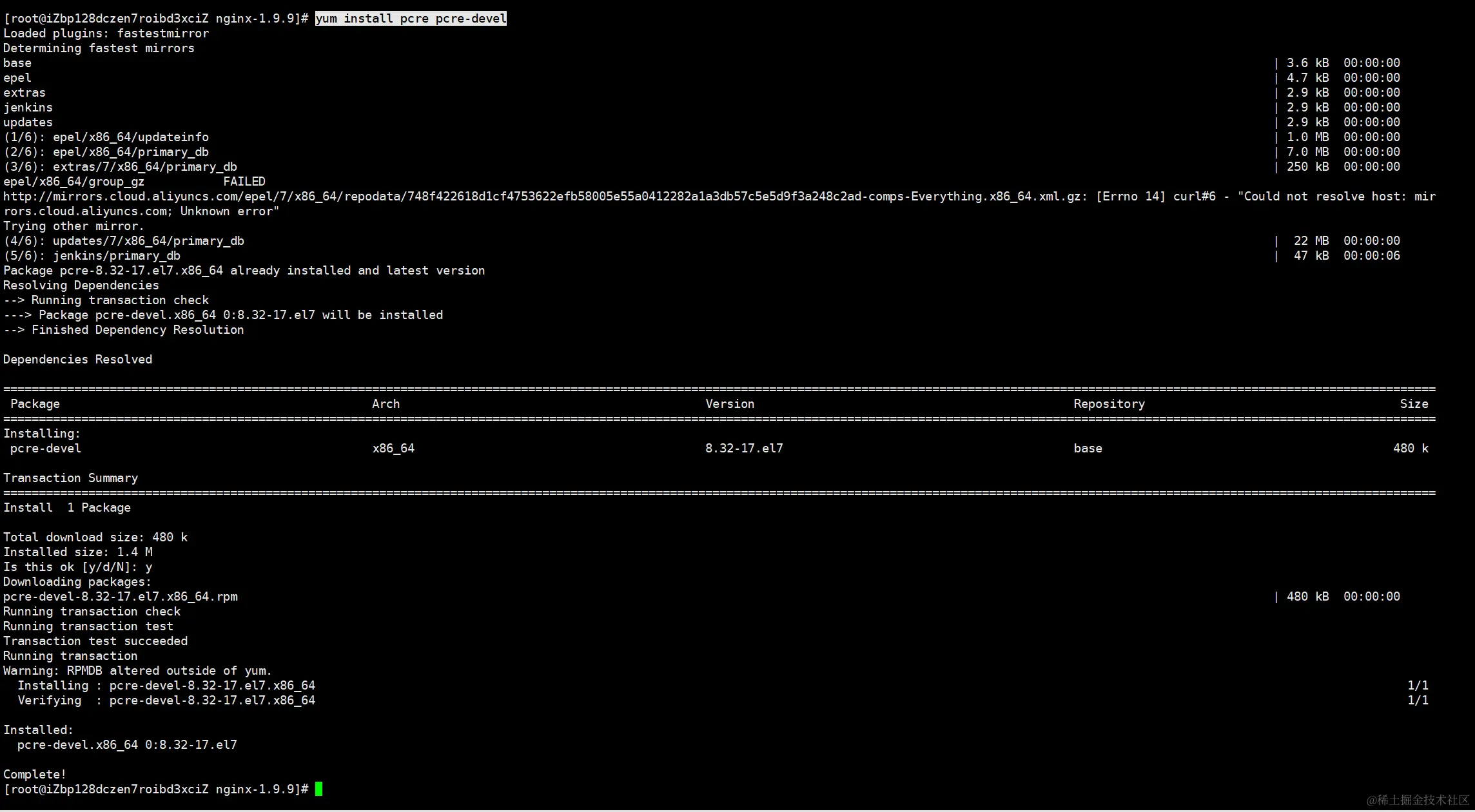Click the '480 kB' download progress value
The image size is (1475, 812).
1308,597
